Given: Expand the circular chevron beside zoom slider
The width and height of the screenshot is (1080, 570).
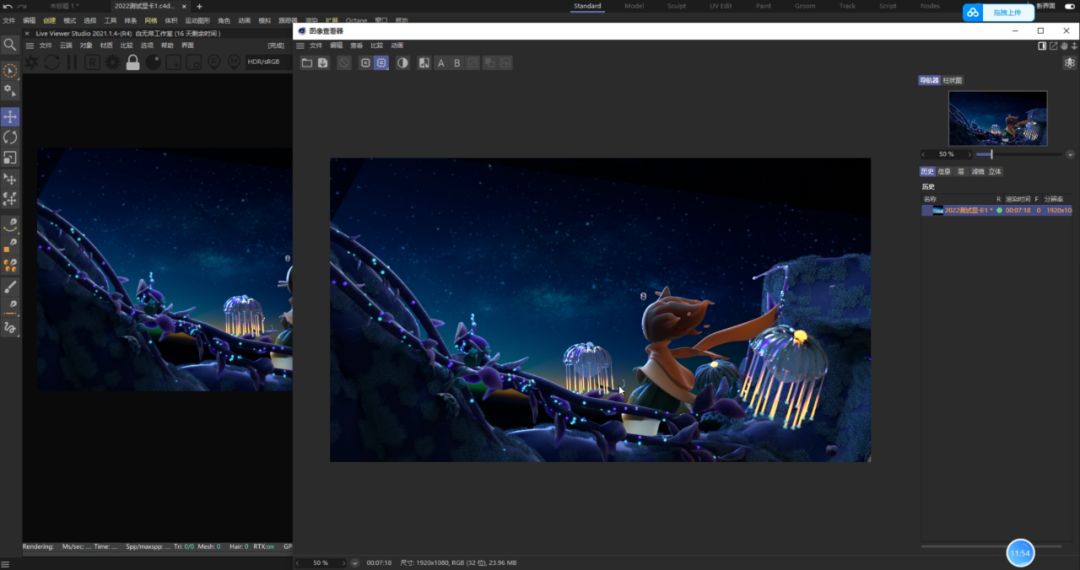Looking at the screenshot, I should pyautogui.click(x=1070, y=154).
